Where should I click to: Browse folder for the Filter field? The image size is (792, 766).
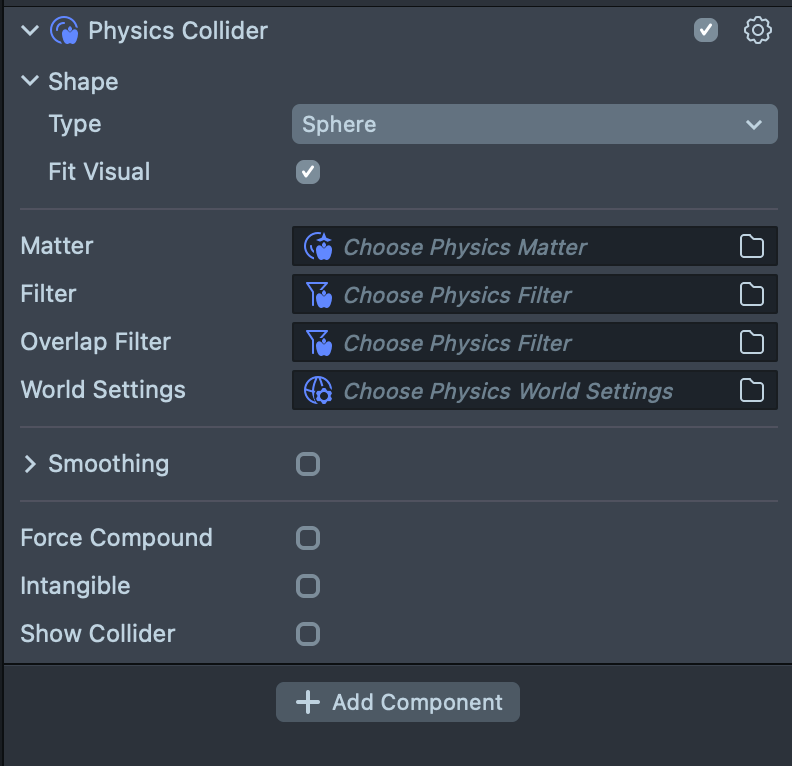[x=752, y=295]
